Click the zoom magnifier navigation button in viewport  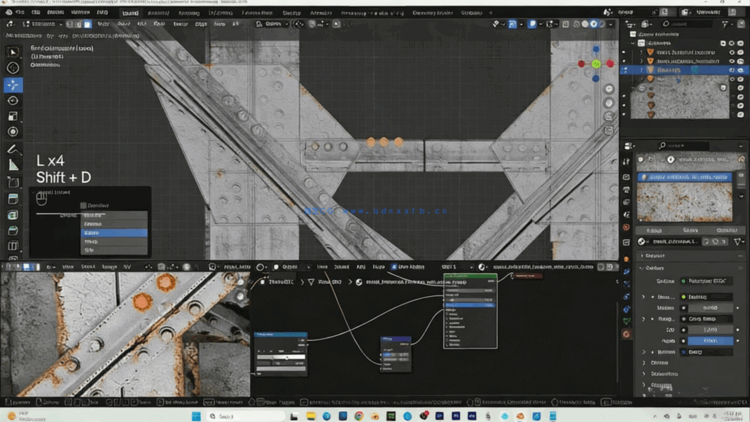click(608, 89)
